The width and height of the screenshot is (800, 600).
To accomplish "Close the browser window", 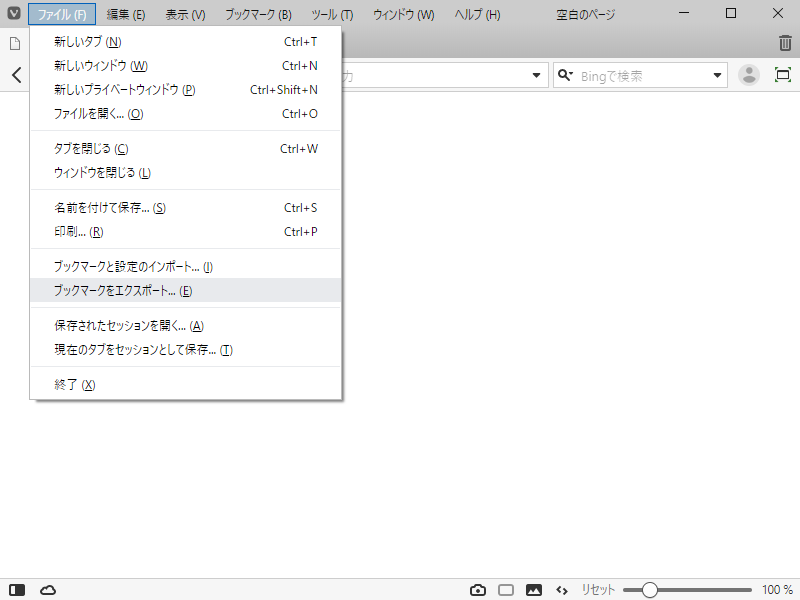I will [778, 13].
